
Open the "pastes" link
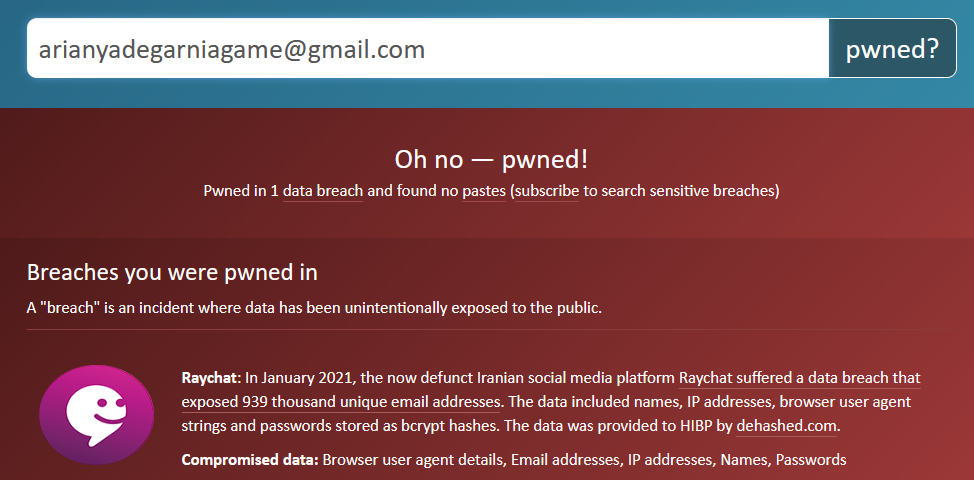[x=483, y=191]
